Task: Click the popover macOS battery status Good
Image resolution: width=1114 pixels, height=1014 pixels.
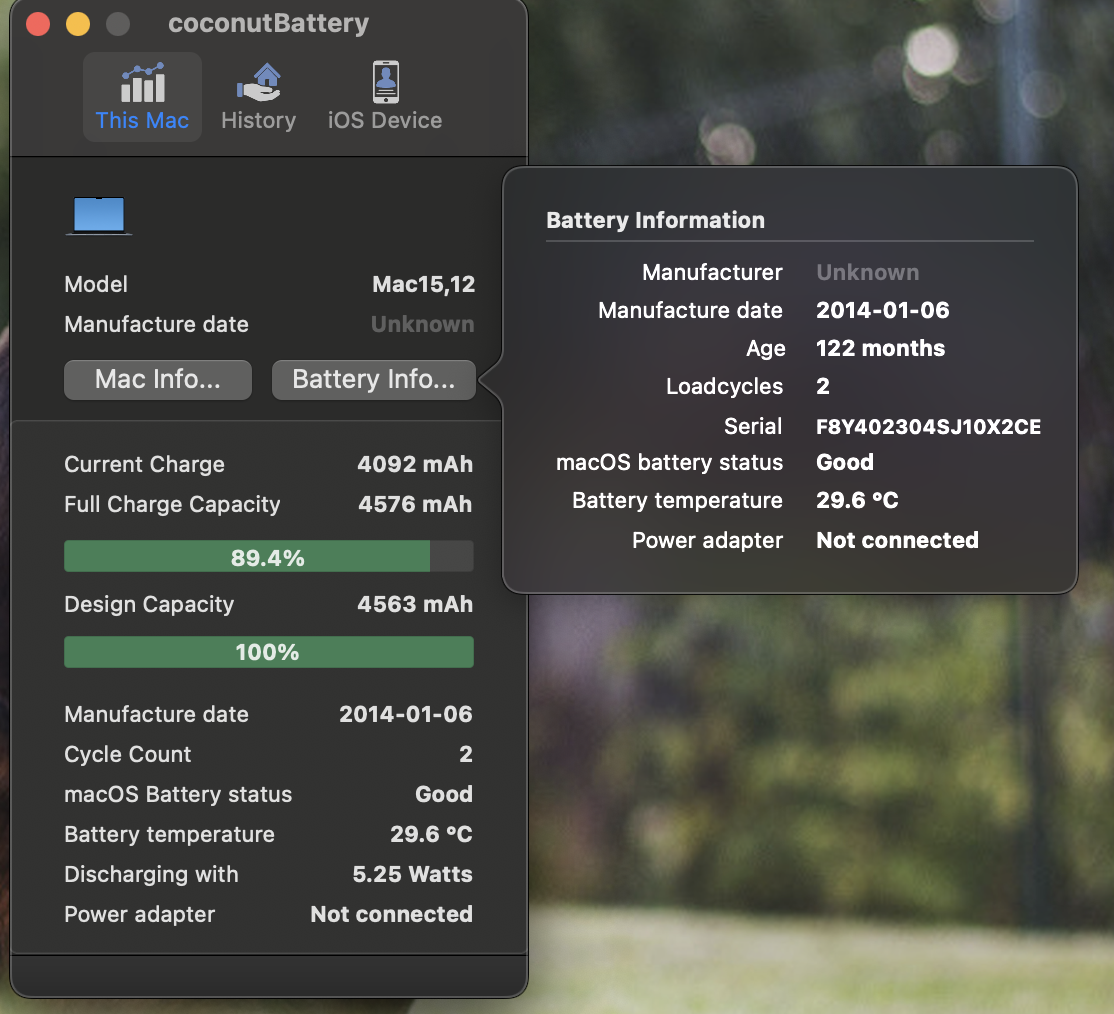Action: pos(845,462)
